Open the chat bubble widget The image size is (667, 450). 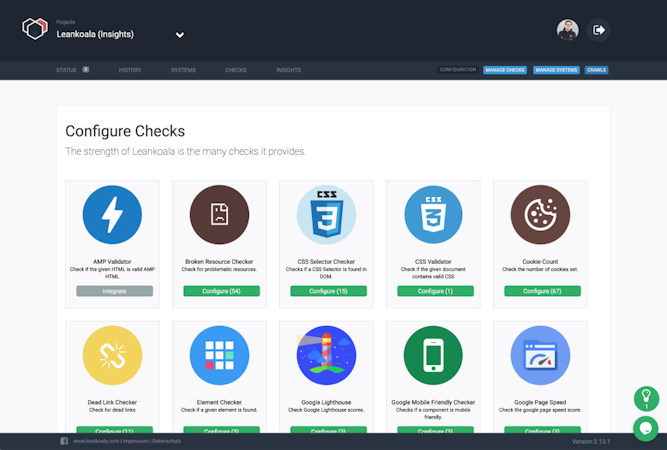tap(645, 428)
